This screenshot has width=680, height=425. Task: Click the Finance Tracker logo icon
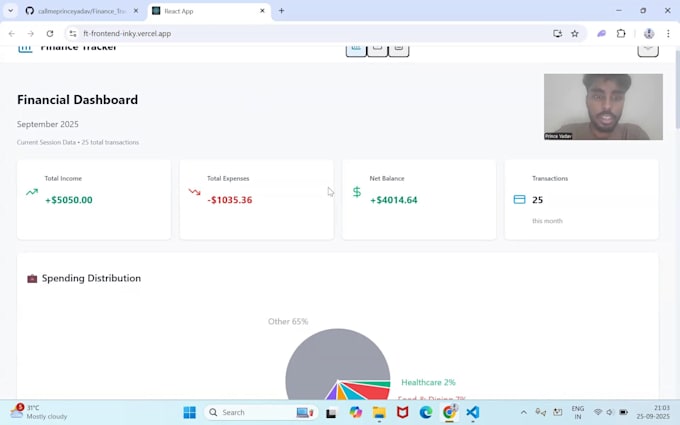(x=25, y=49)
